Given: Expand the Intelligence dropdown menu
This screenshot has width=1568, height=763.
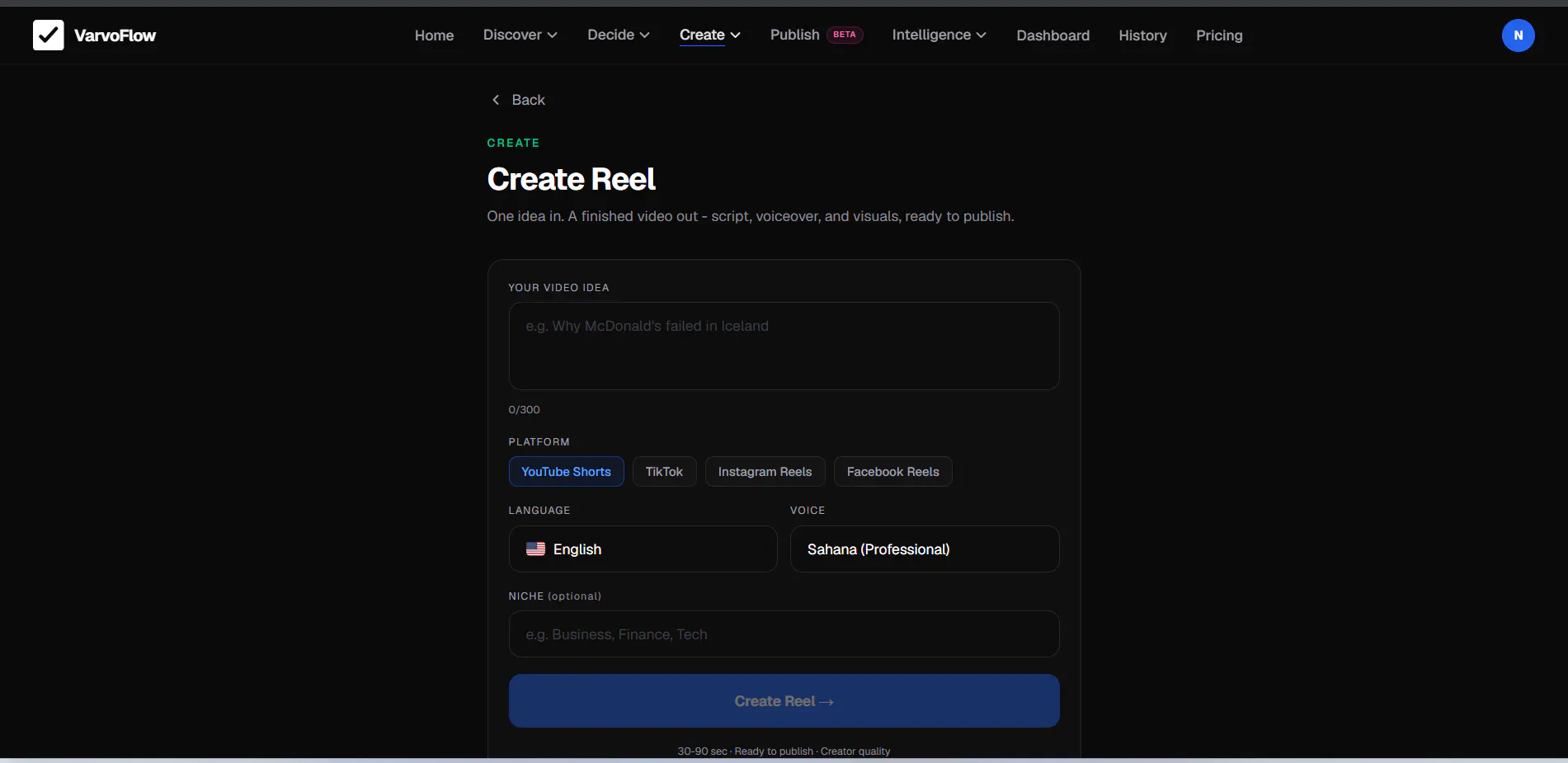Looking at the screenshot, I should tap(939, 35).
